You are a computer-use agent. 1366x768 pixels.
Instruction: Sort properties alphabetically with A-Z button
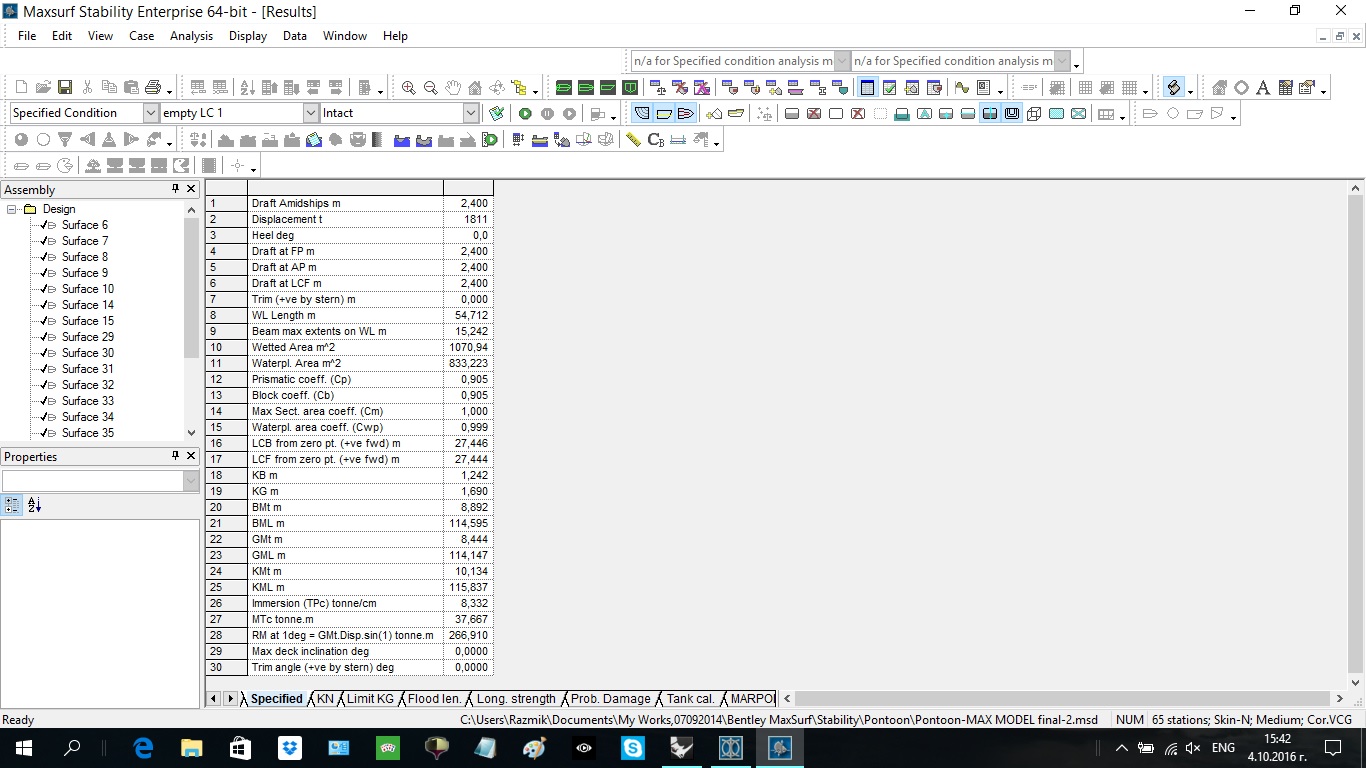click(x=34, y=506)
